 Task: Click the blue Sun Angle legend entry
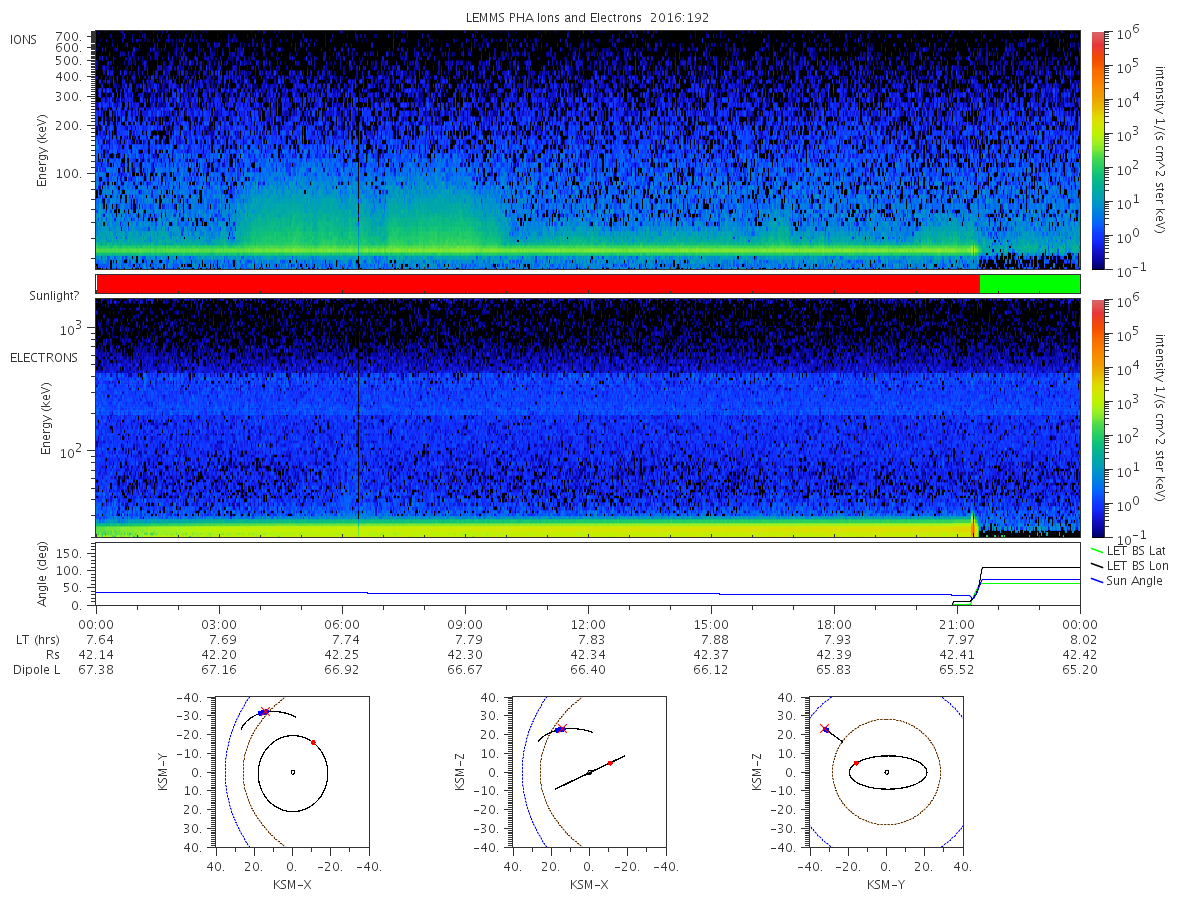1126,581
